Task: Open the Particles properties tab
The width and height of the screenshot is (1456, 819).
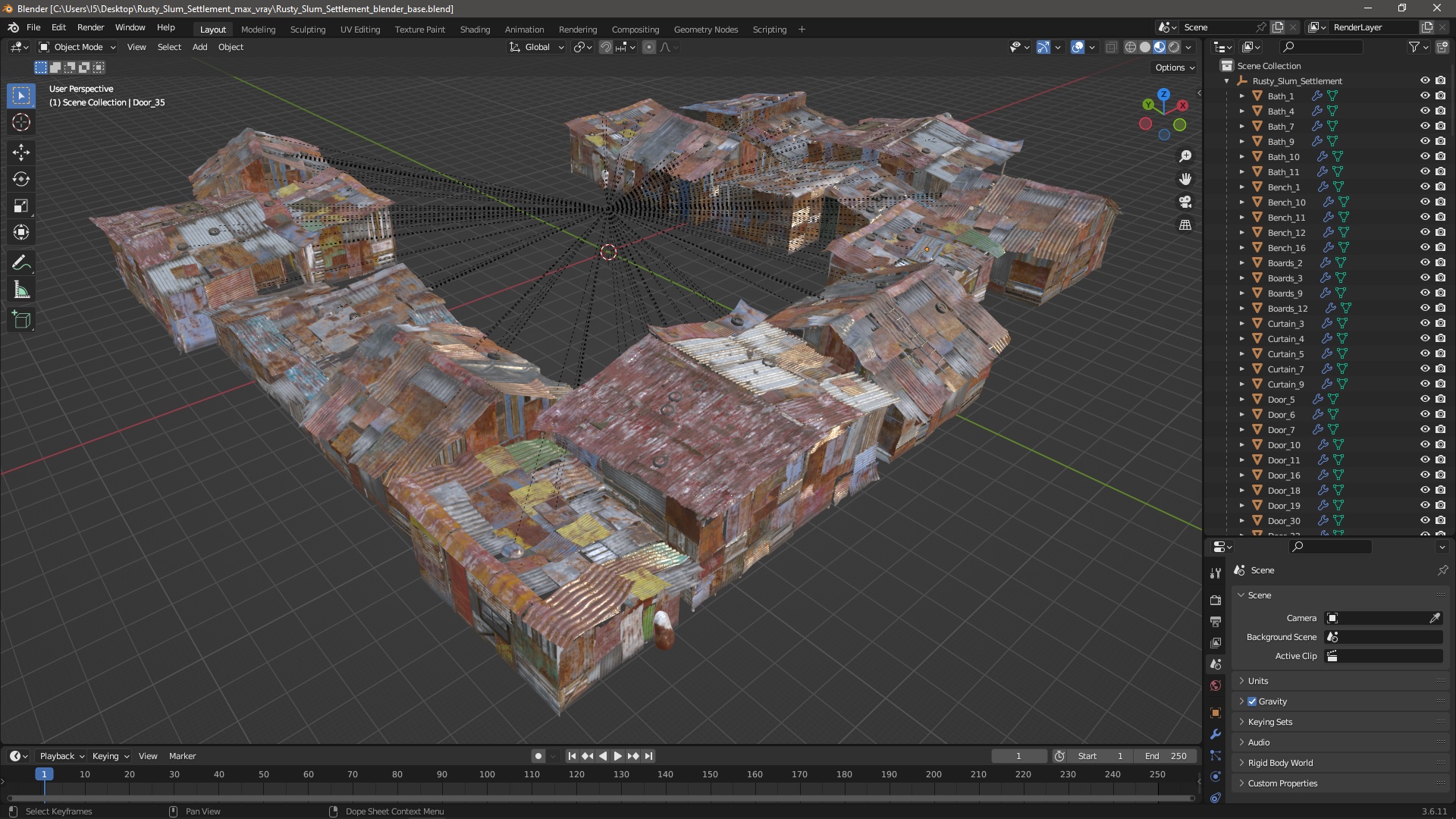Action: tap(1216, 755)
